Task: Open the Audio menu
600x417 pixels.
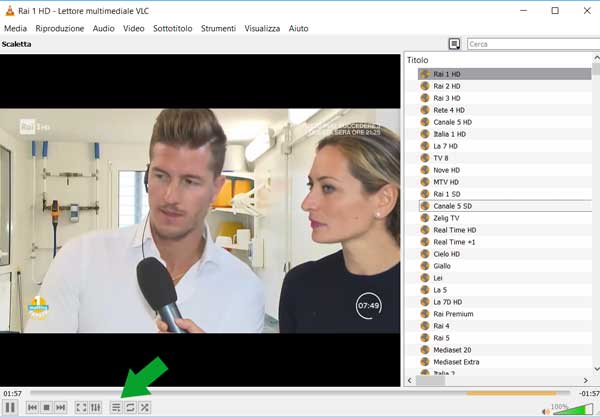Action: point(103,28)
